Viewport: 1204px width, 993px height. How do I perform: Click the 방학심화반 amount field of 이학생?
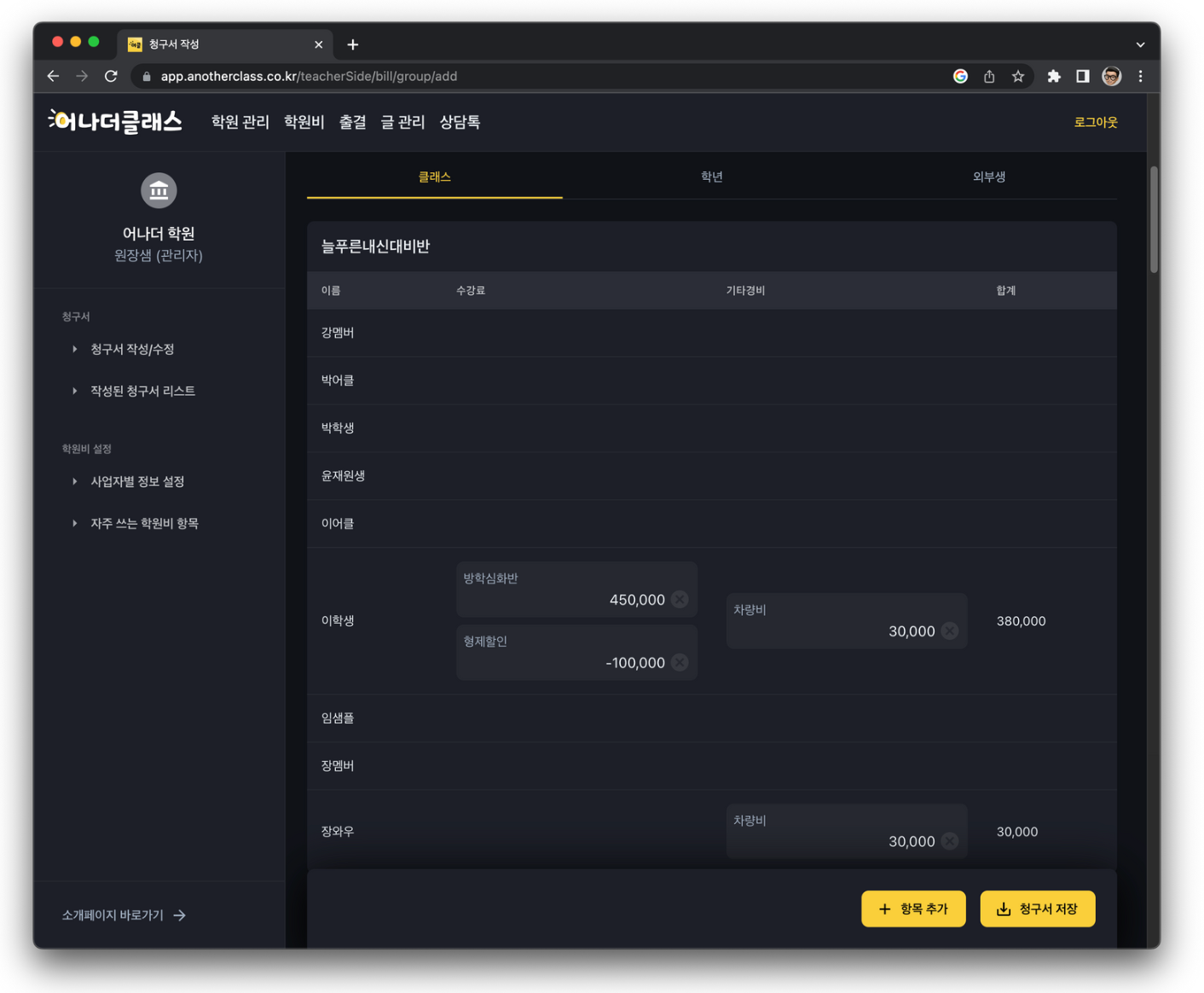click(x=577, y=589)
